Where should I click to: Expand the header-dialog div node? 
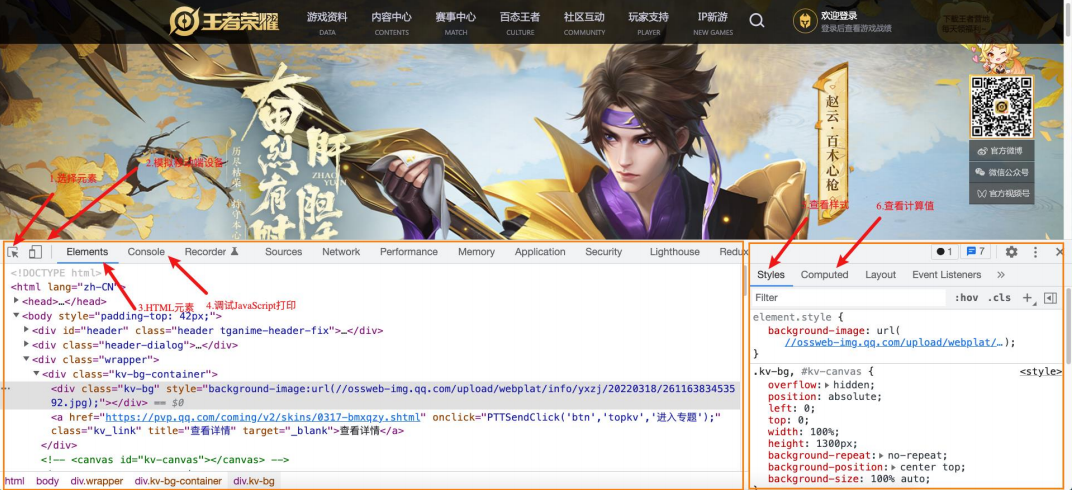27,345
